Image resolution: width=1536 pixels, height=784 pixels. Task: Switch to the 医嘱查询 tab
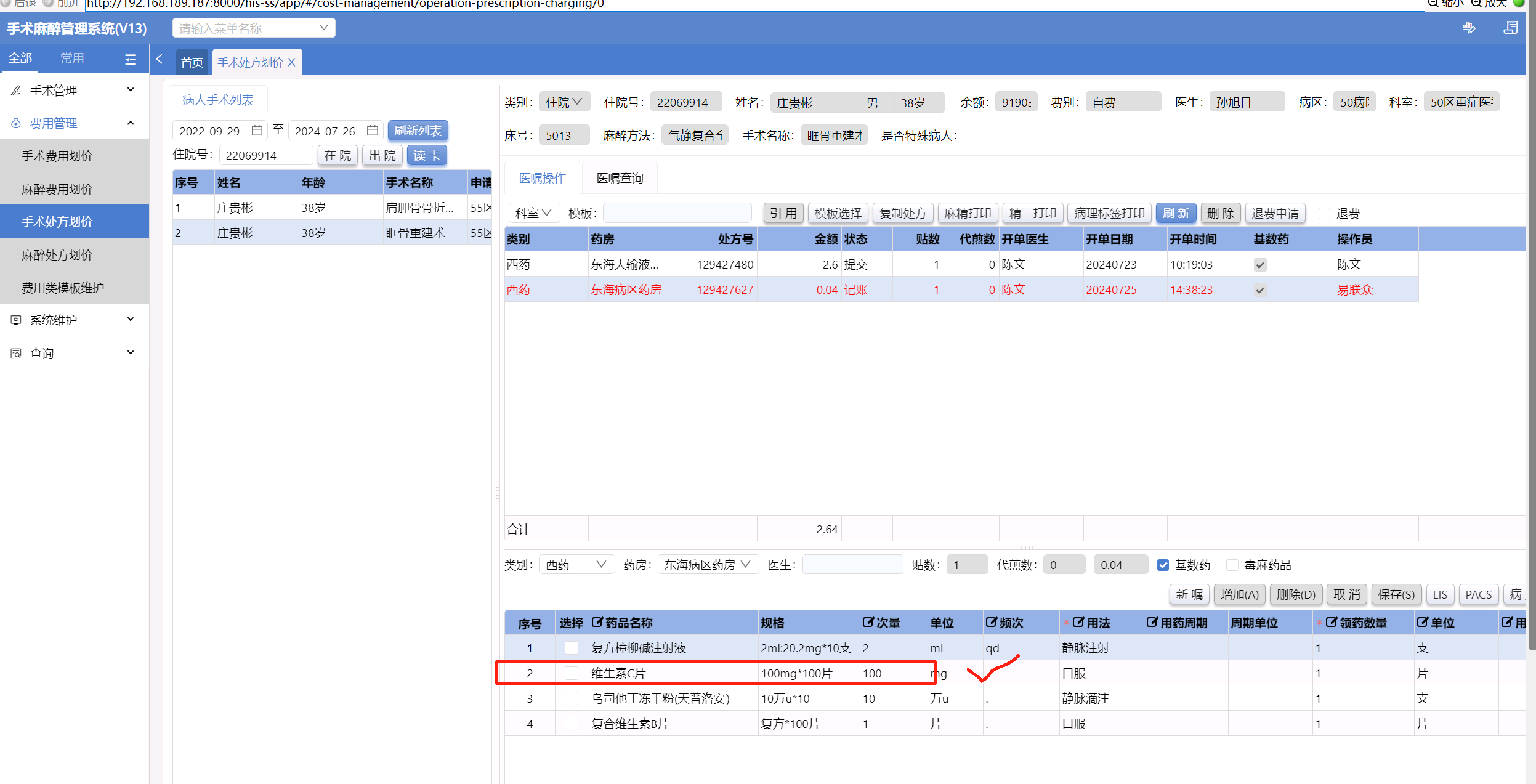pyautogui.click(x=619, y=178)
